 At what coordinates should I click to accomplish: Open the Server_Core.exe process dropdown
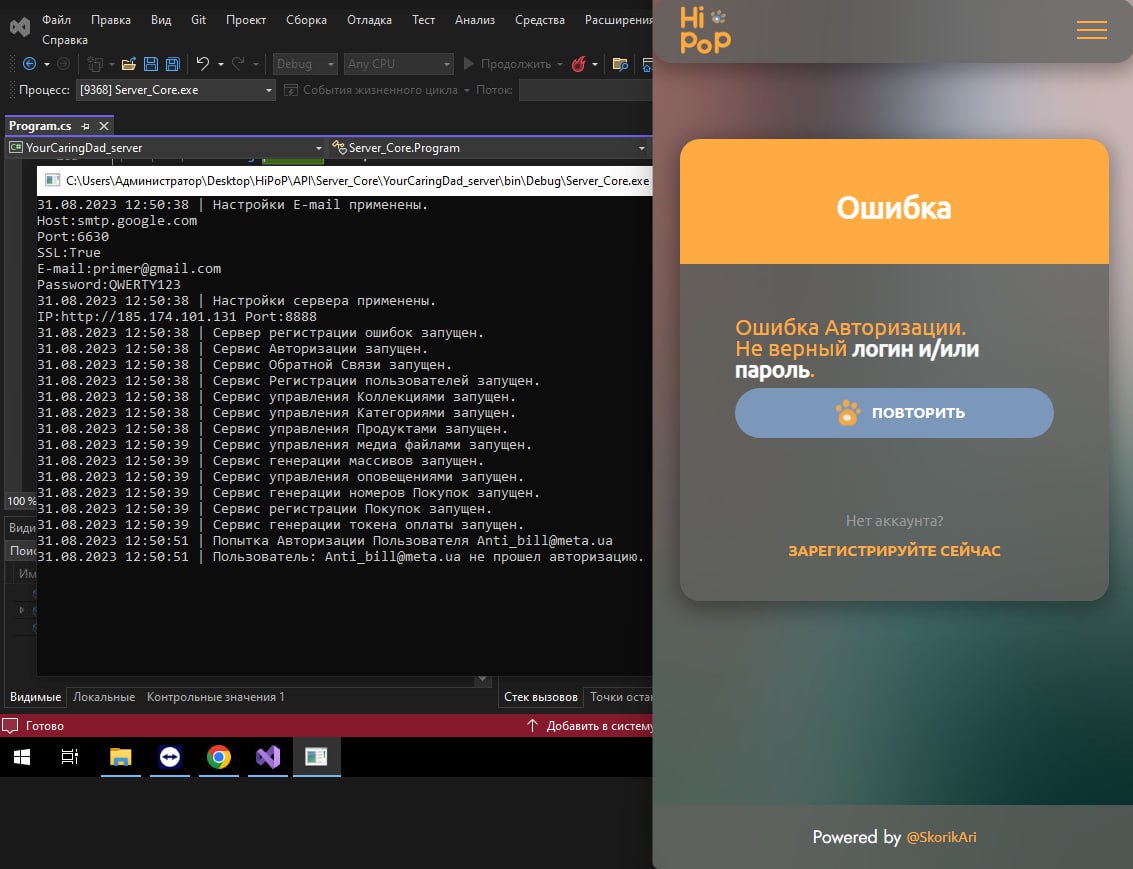click(176, 90)
